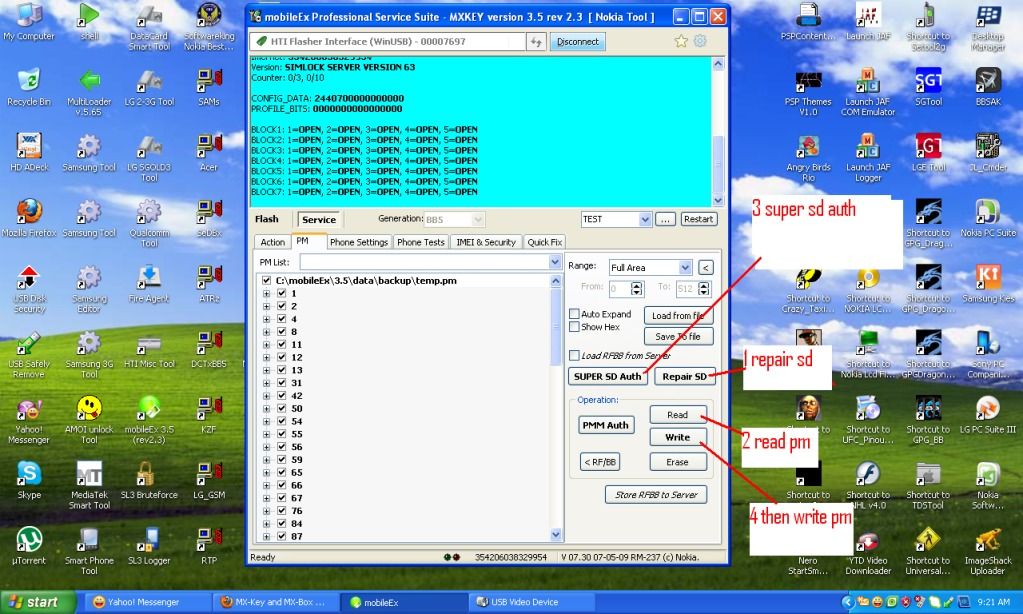Open the Qualcomm Tool shortcut

(x=149, y=223)
